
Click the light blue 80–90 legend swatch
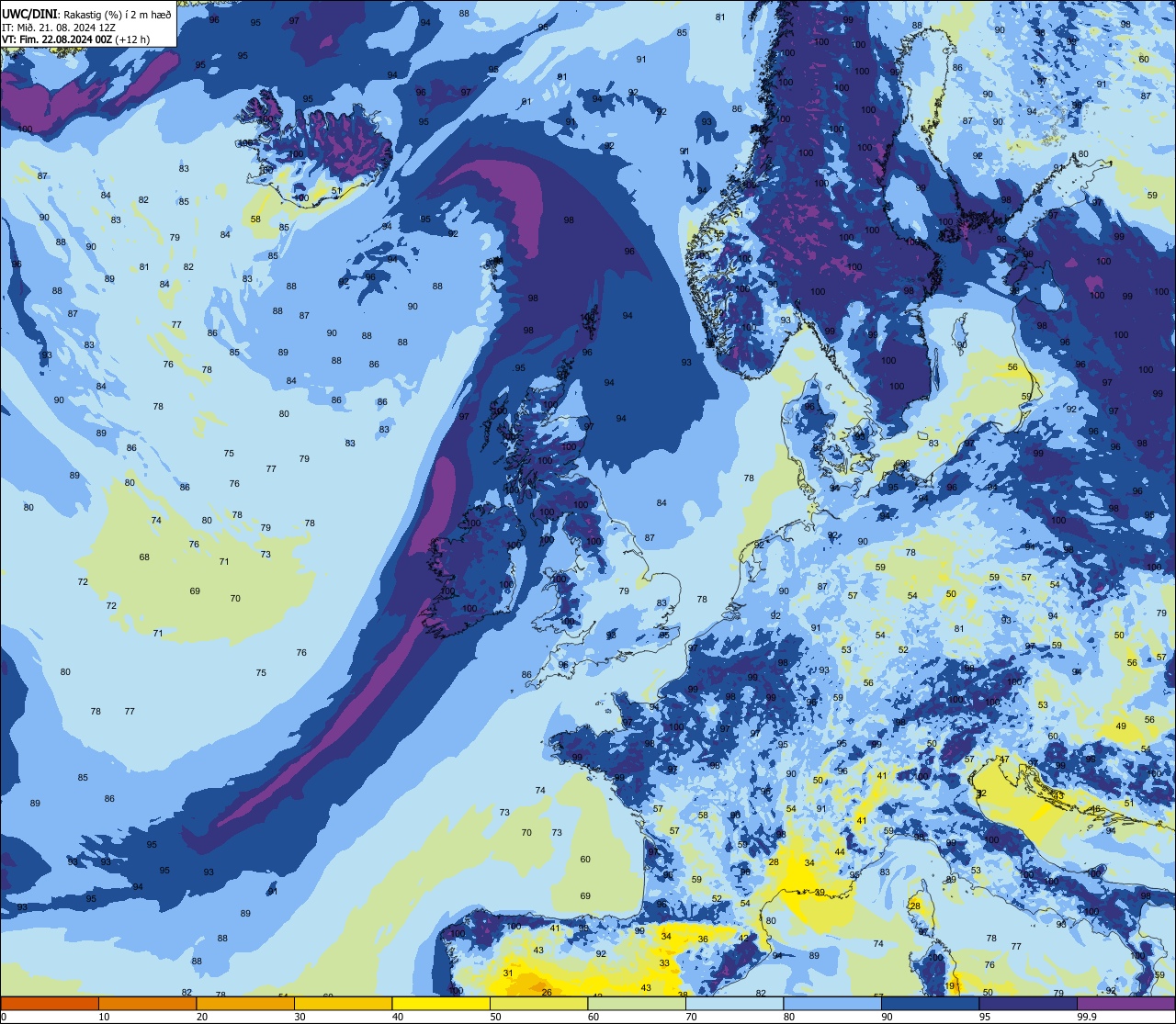(832, 1003)
